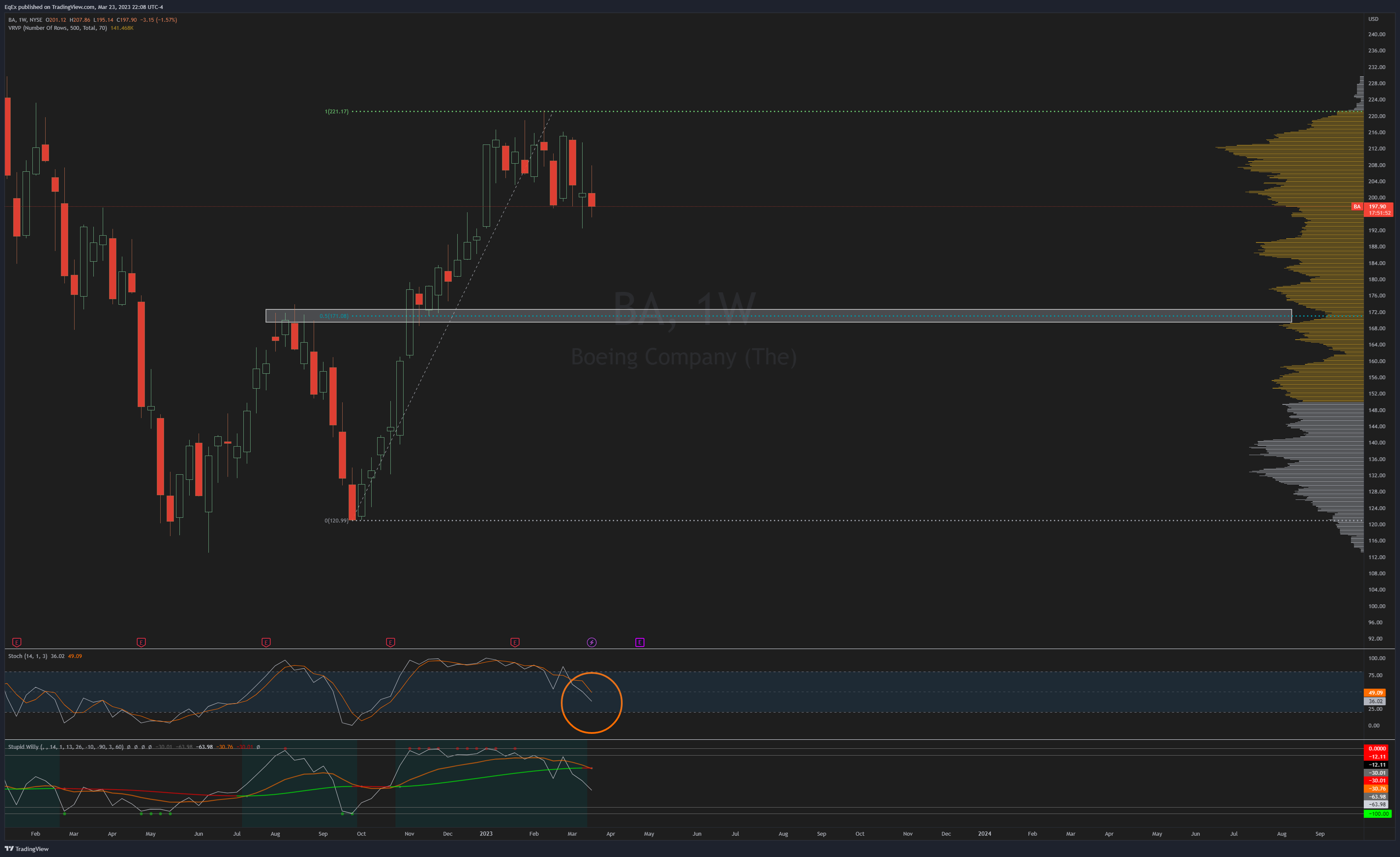
Task: Click the purple lightning bolt marker
Action: (x=592, y=642)
